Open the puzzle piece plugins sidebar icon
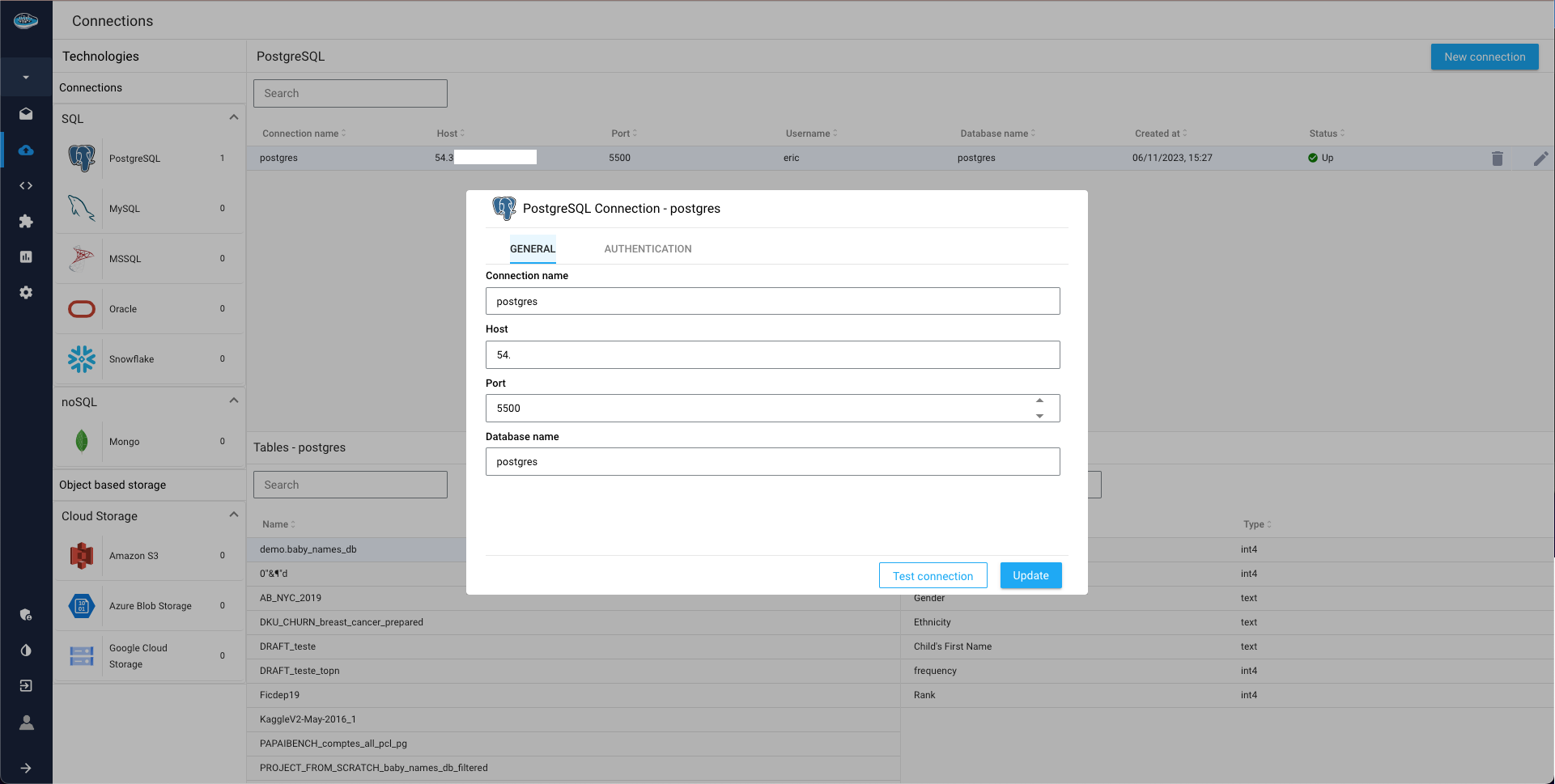 coord(26,221)
